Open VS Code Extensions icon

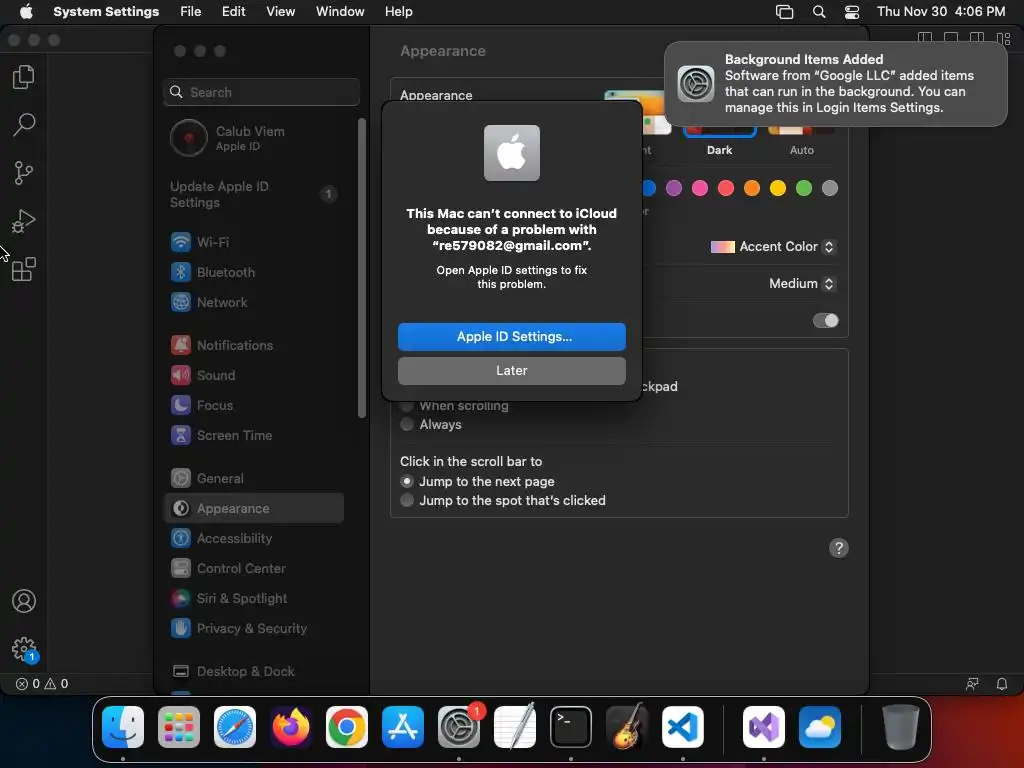24,269
